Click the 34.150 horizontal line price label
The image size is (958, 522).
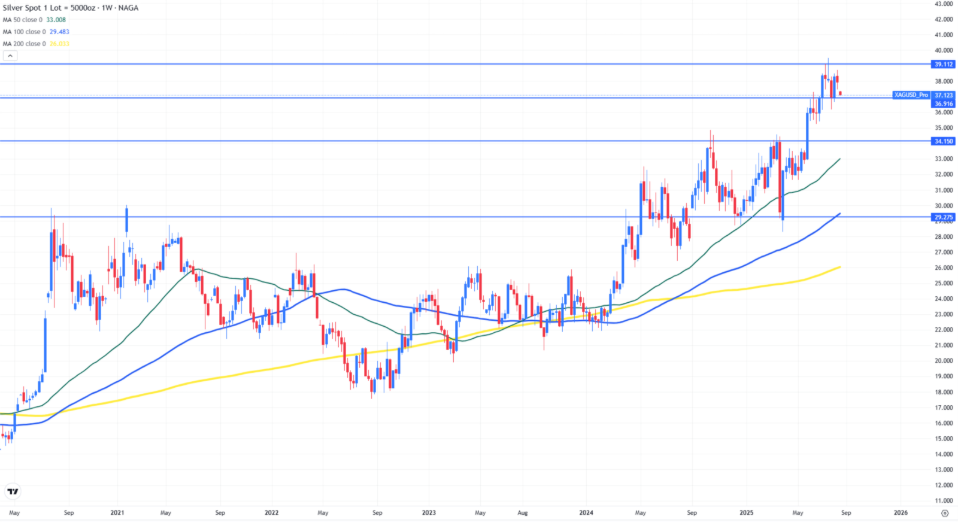(x=943, y=141)
